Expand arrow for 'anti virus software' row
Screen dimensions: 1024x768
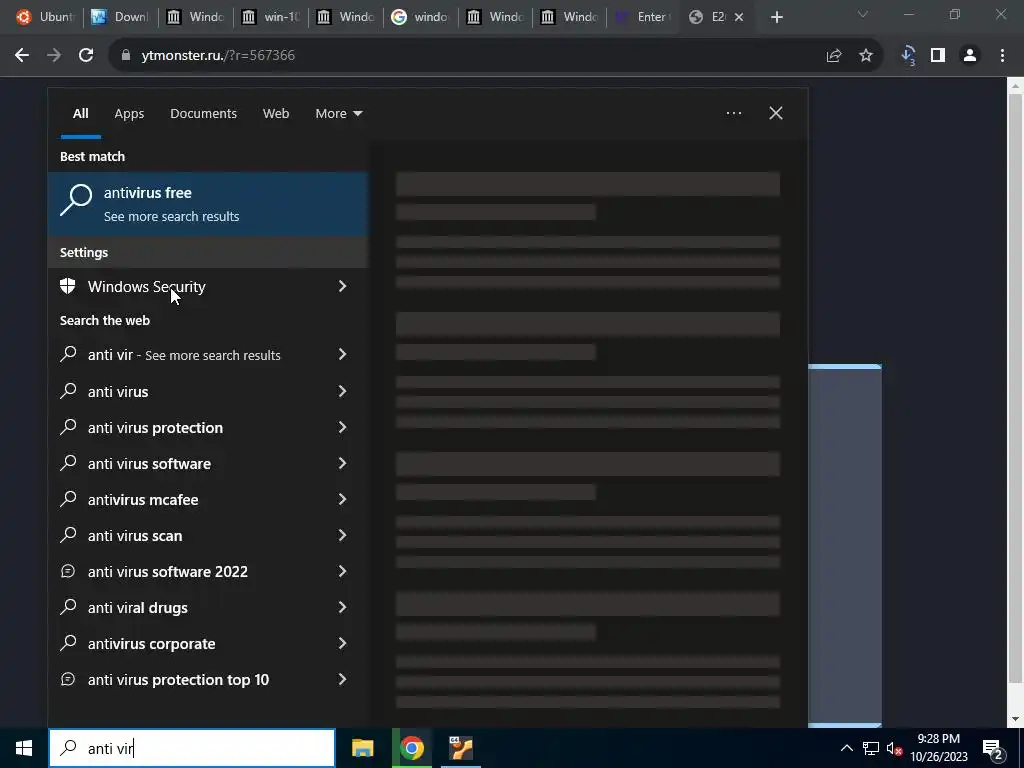[342, 463]
